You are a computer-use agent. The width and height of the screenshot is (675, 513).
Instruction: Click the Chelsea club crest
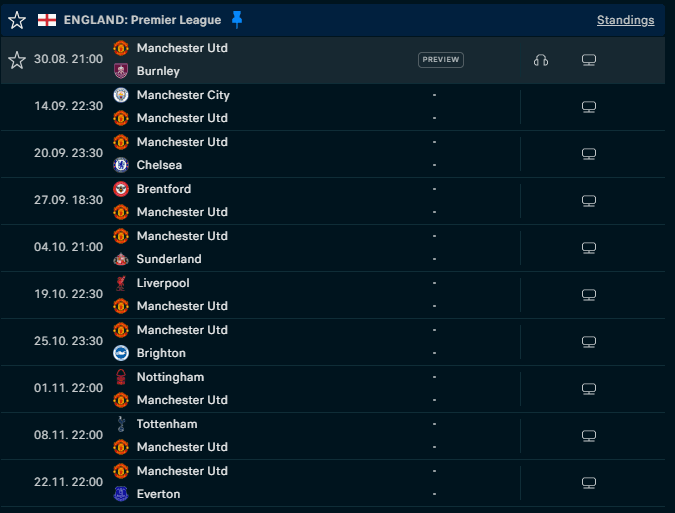coord(121,165)
